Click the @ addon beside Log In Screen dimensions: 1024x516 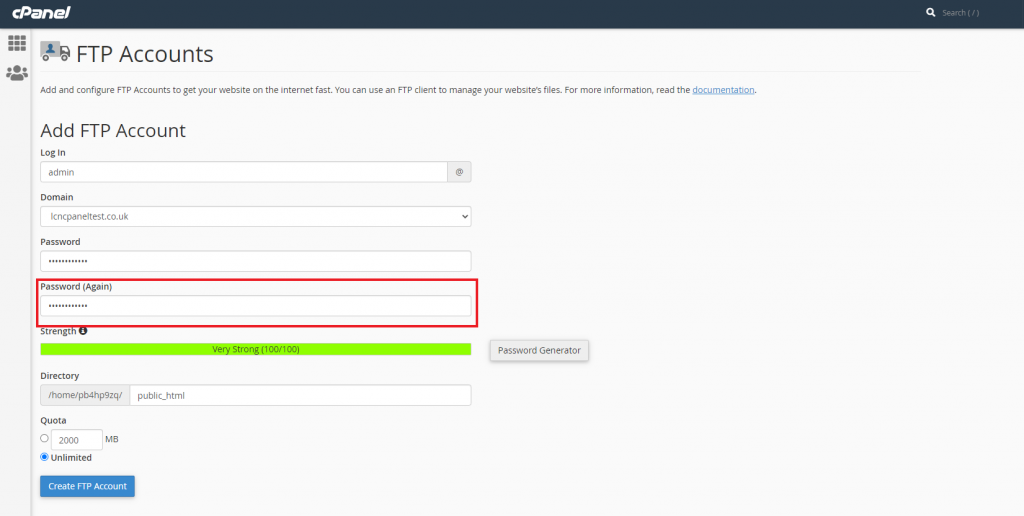tap(459, 172)
